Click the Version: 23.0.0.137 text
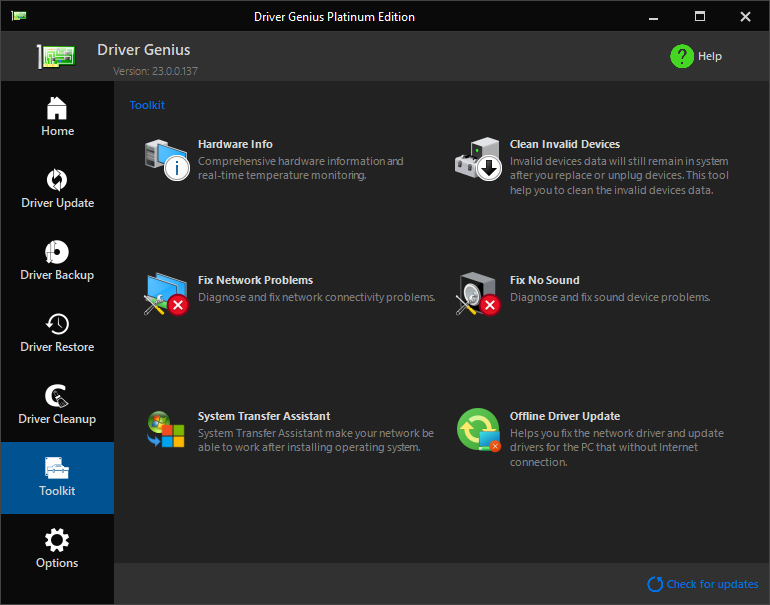This screenshot has width=770, height=605. (155, 71)
